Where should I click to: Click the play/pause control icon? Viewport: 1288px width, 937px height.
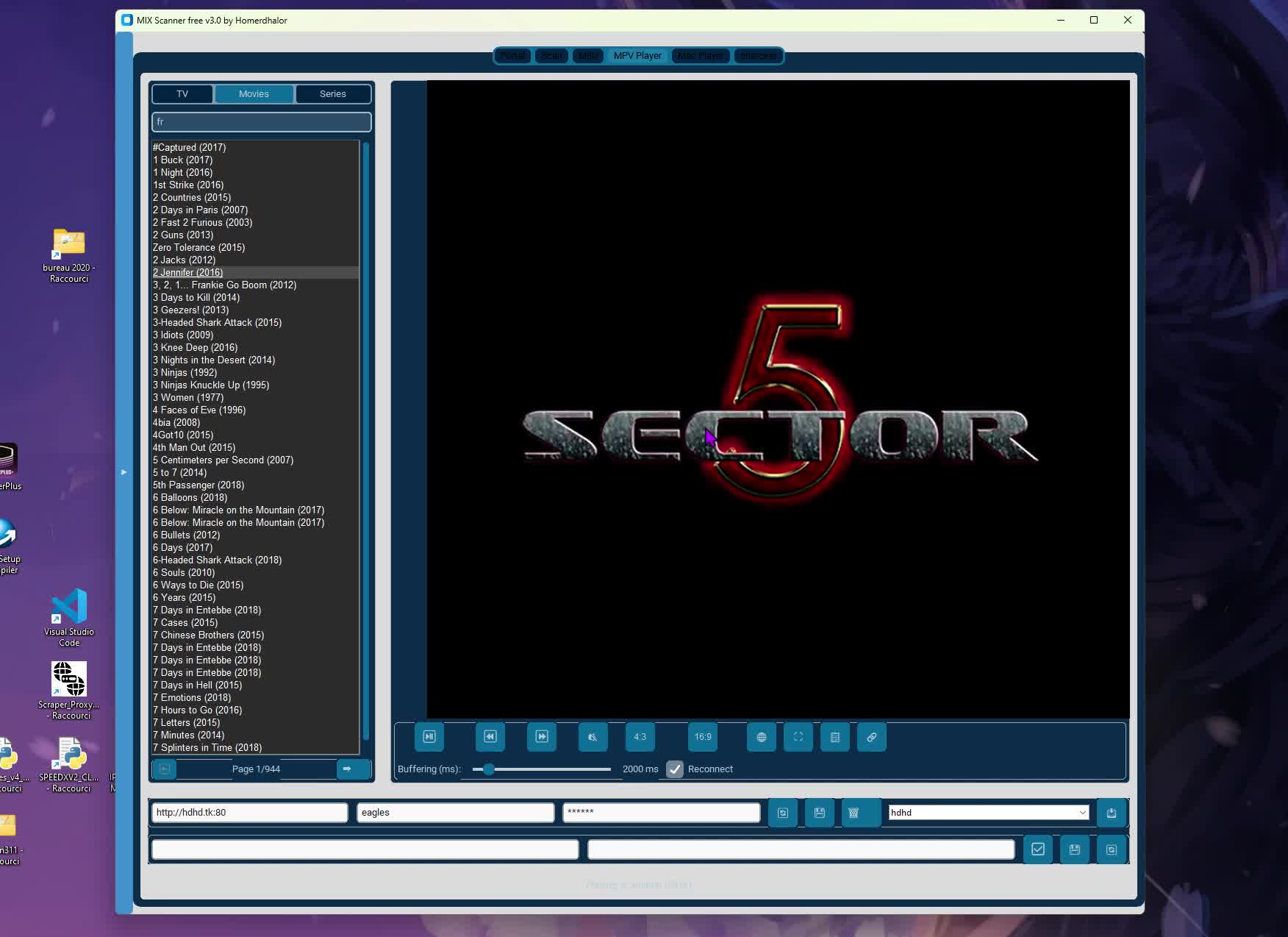coord(429,737)
